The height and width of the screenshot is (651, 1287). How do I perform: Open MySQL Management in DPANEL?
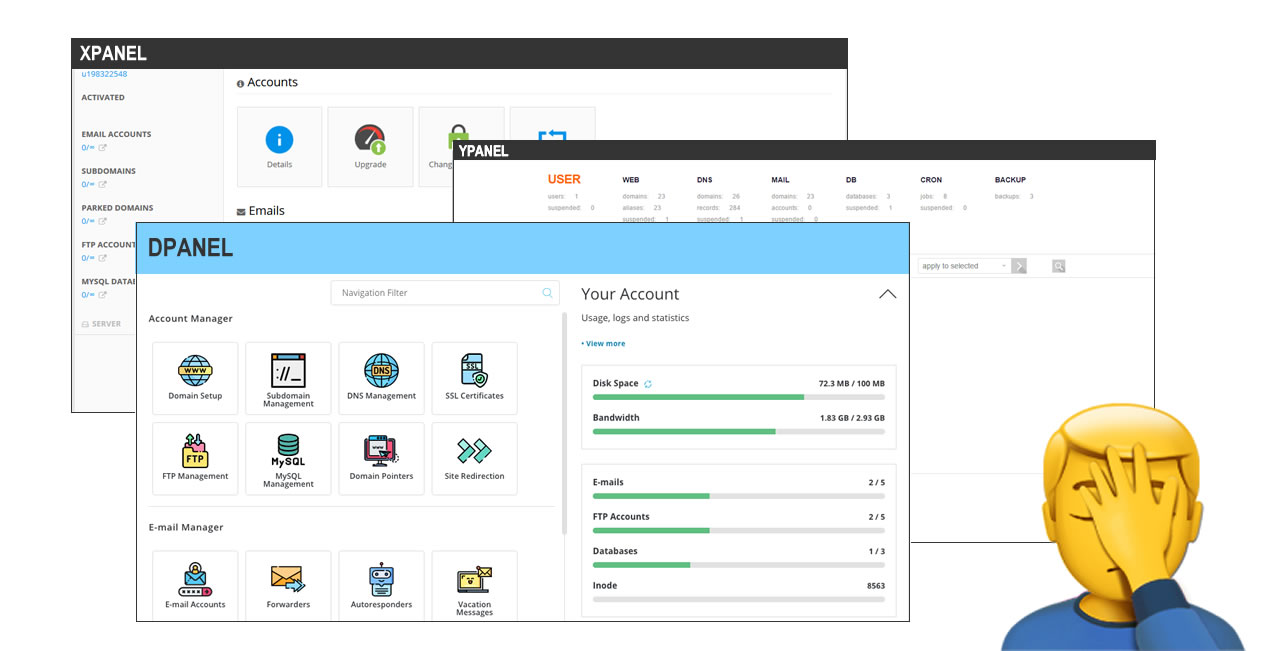pyautogui.click(x=288, y=458)
